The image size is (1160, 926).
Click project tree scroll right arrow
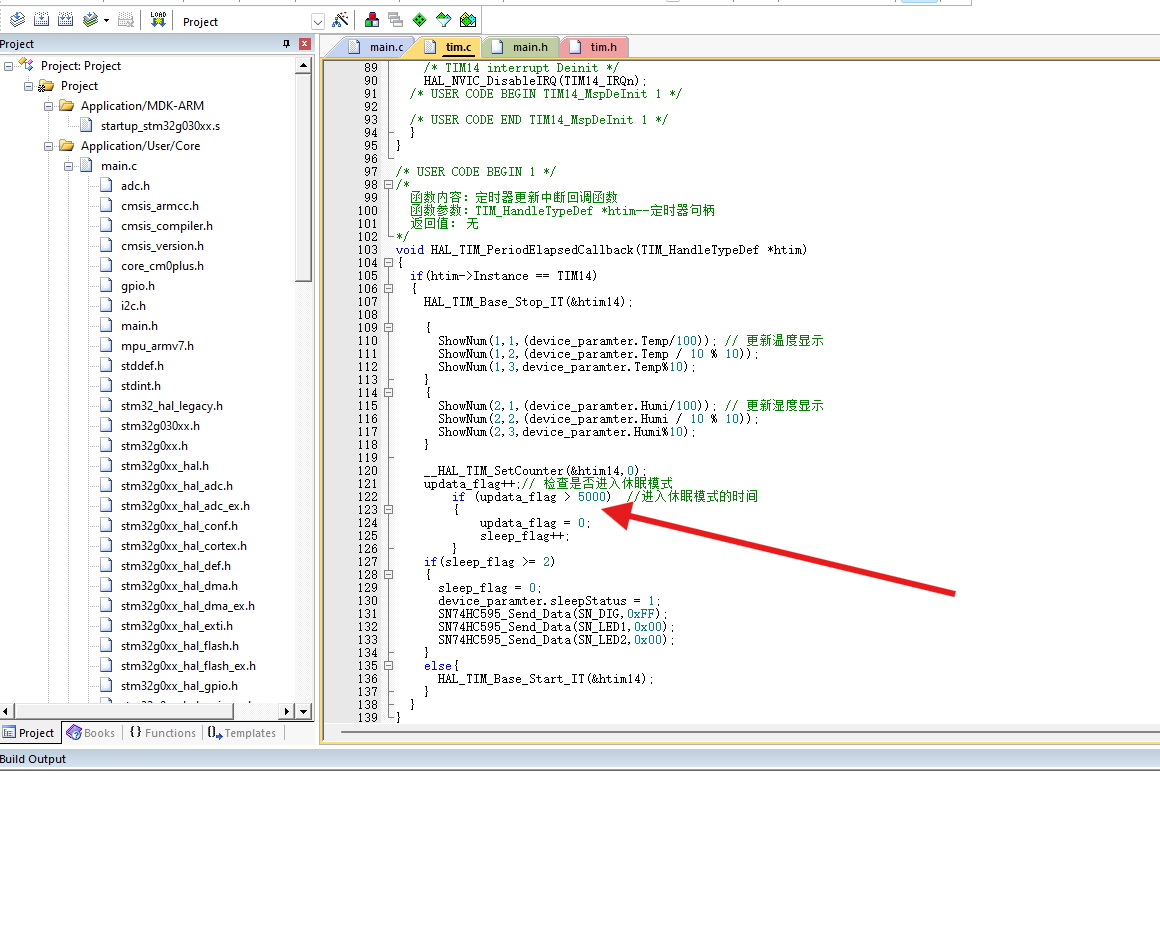(x=287, y=712)
